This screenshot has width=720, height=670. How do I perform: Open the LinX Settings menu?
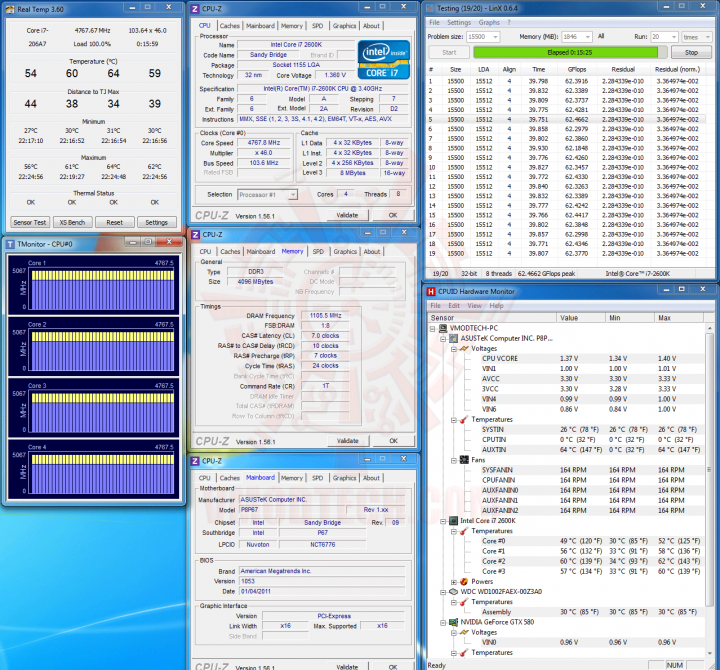pyautogui.click(x=459, y=22)
